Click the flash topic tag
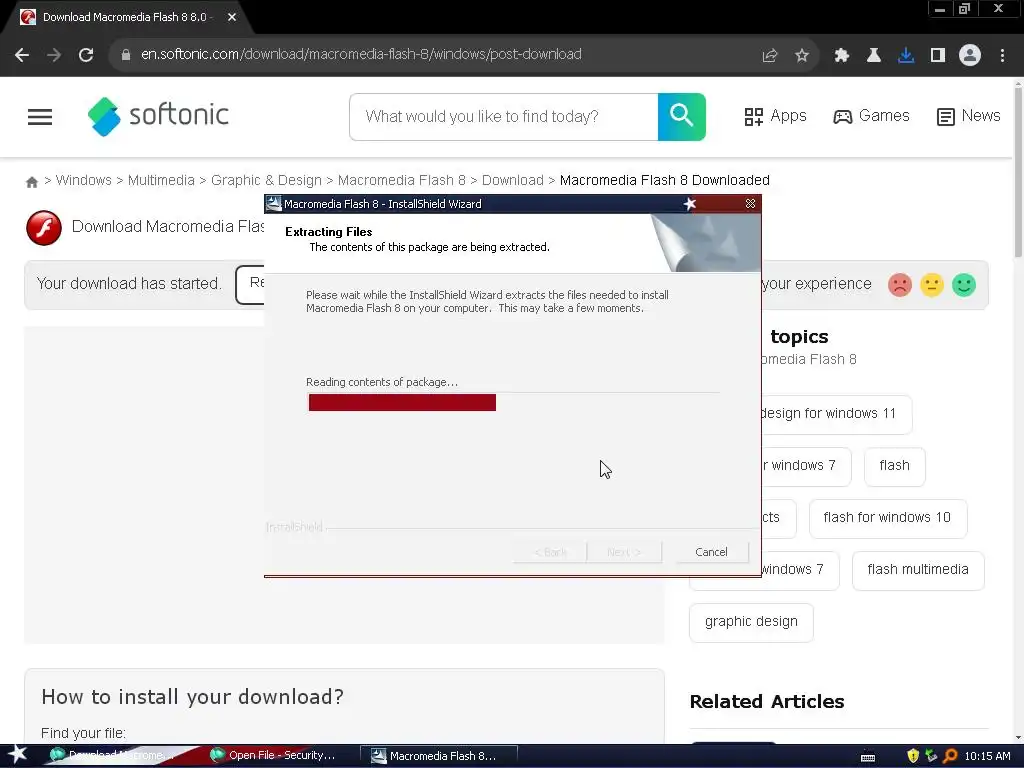The image size is (1024, 768). pyautogui.click(x=895, y=466)
